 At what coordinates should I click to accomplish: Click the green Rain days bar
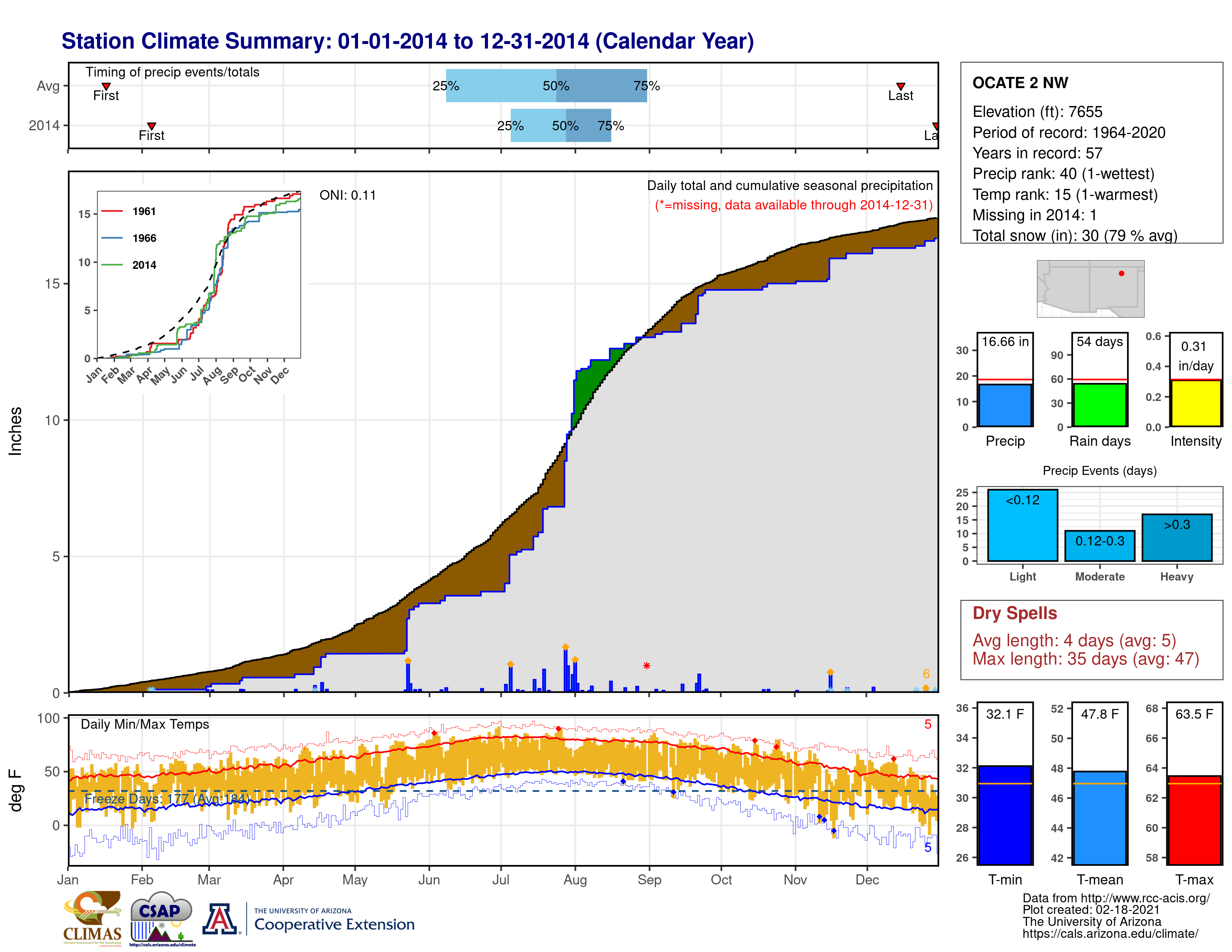point(1100,404)
